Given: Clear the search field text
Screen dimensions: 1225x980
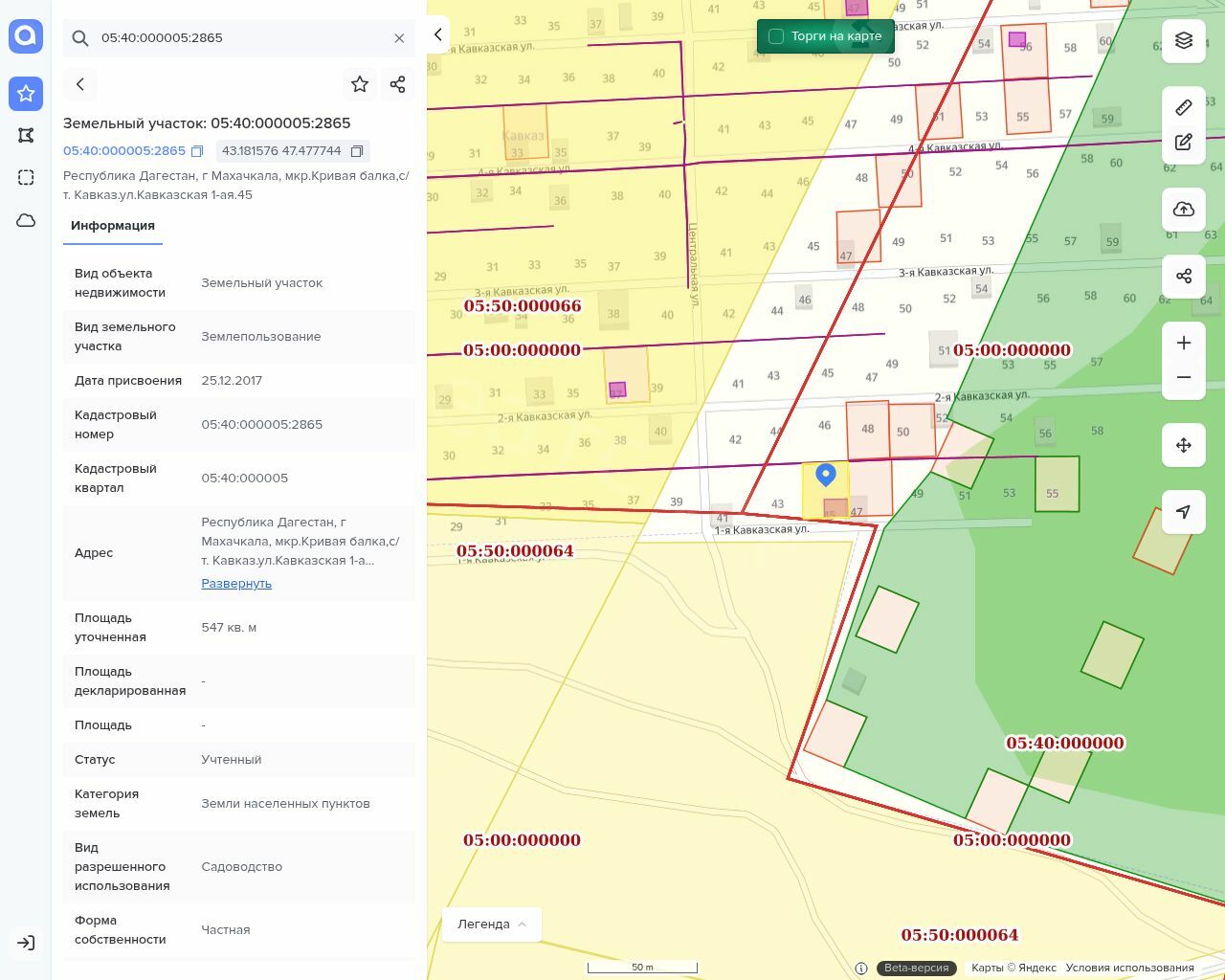Looking at the screenshot, I should click(399, 38).
